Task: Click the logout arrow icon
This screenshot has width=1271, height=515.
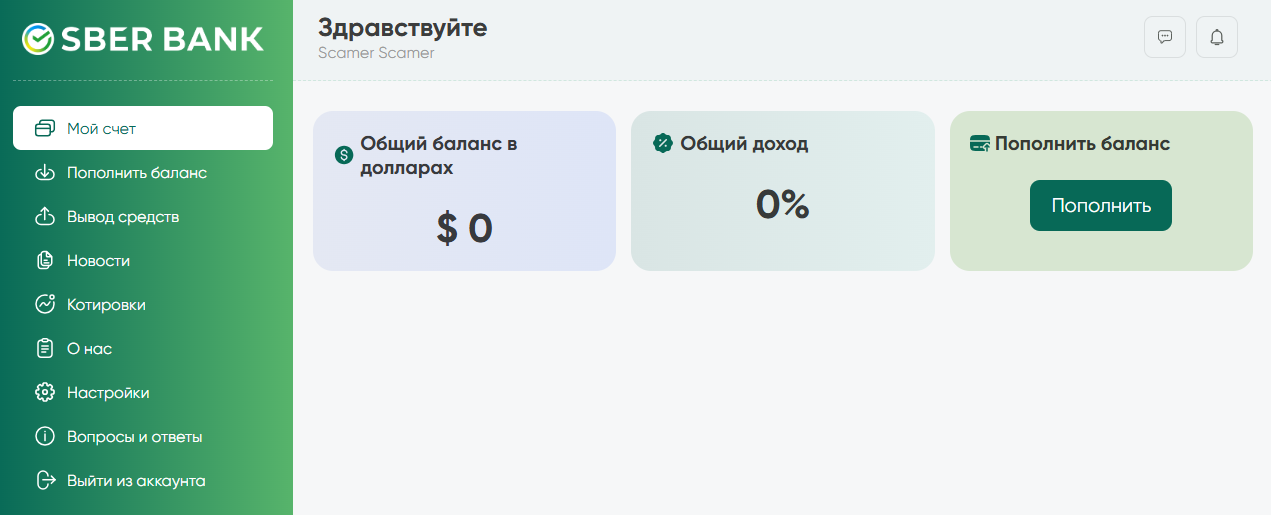Action: tap(44, 480)
